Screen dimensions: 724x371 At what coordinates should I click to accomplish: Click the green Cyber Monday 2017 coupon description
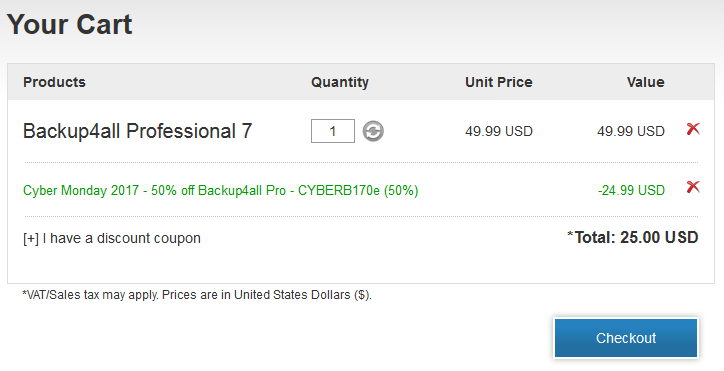tap(221, 190)
